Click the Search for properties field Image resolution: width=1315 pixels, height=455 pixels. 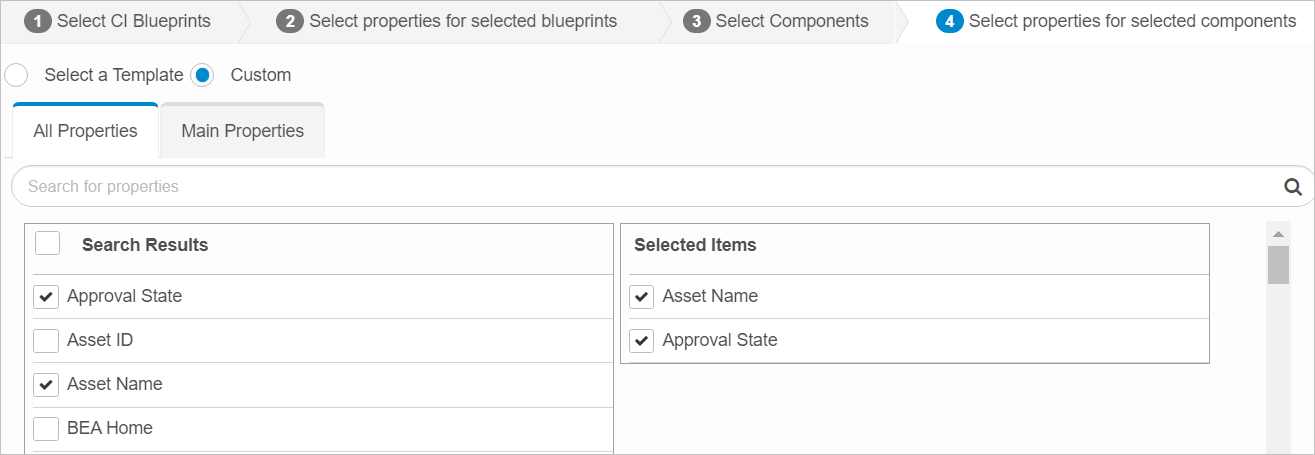click(x=640, y=186)
